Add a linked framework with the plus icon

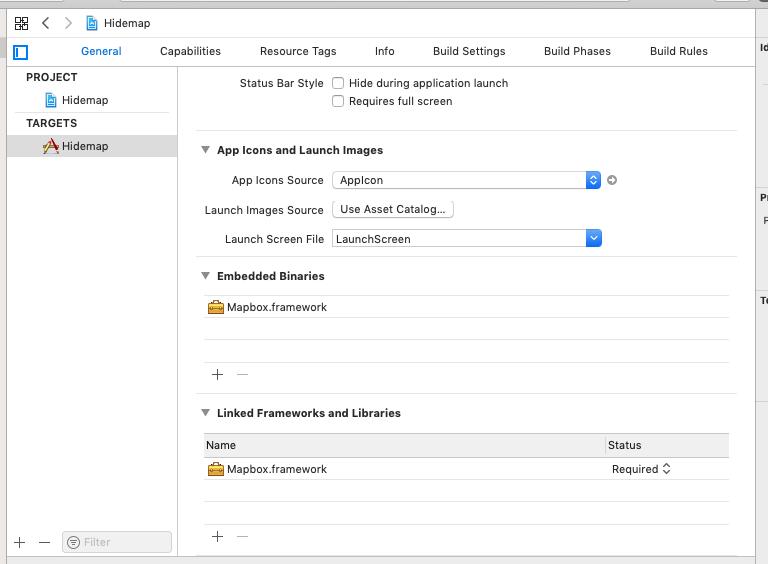pyautogui.click(x=217, y=536)
